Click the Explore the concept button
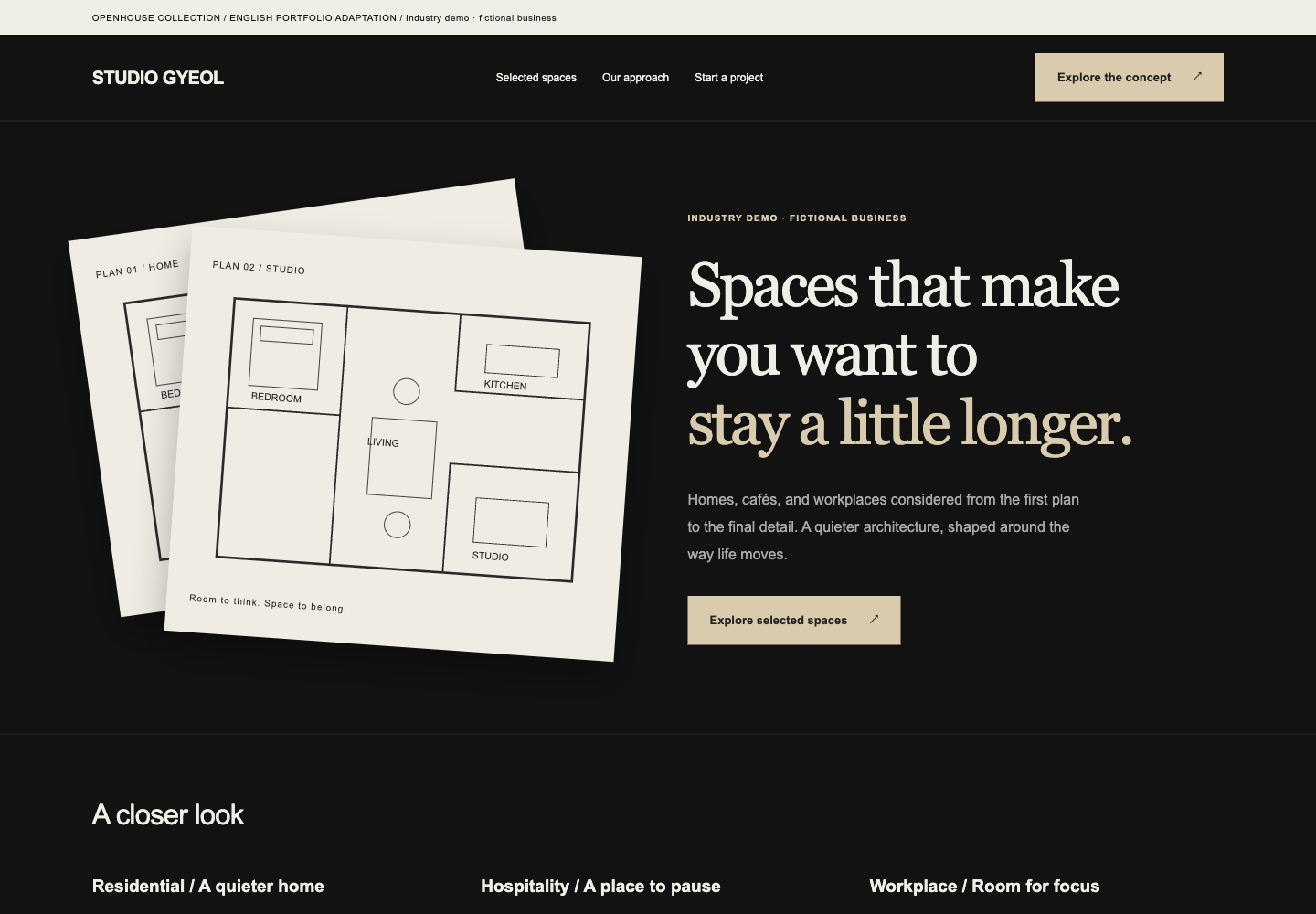This screenshot has height=914, width=1316. click(x=1129, y=78)
